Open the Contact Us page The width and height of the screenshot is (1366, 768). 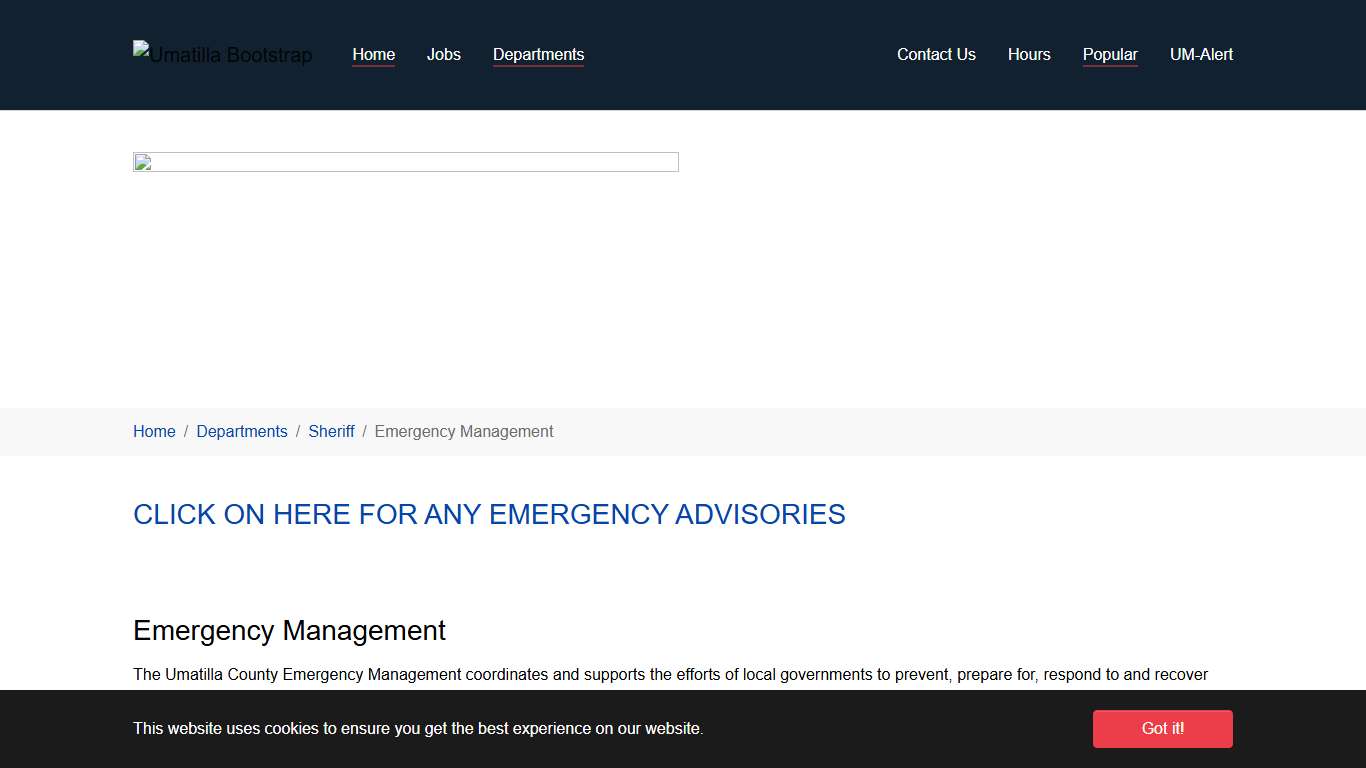click(x=936, y=54)
